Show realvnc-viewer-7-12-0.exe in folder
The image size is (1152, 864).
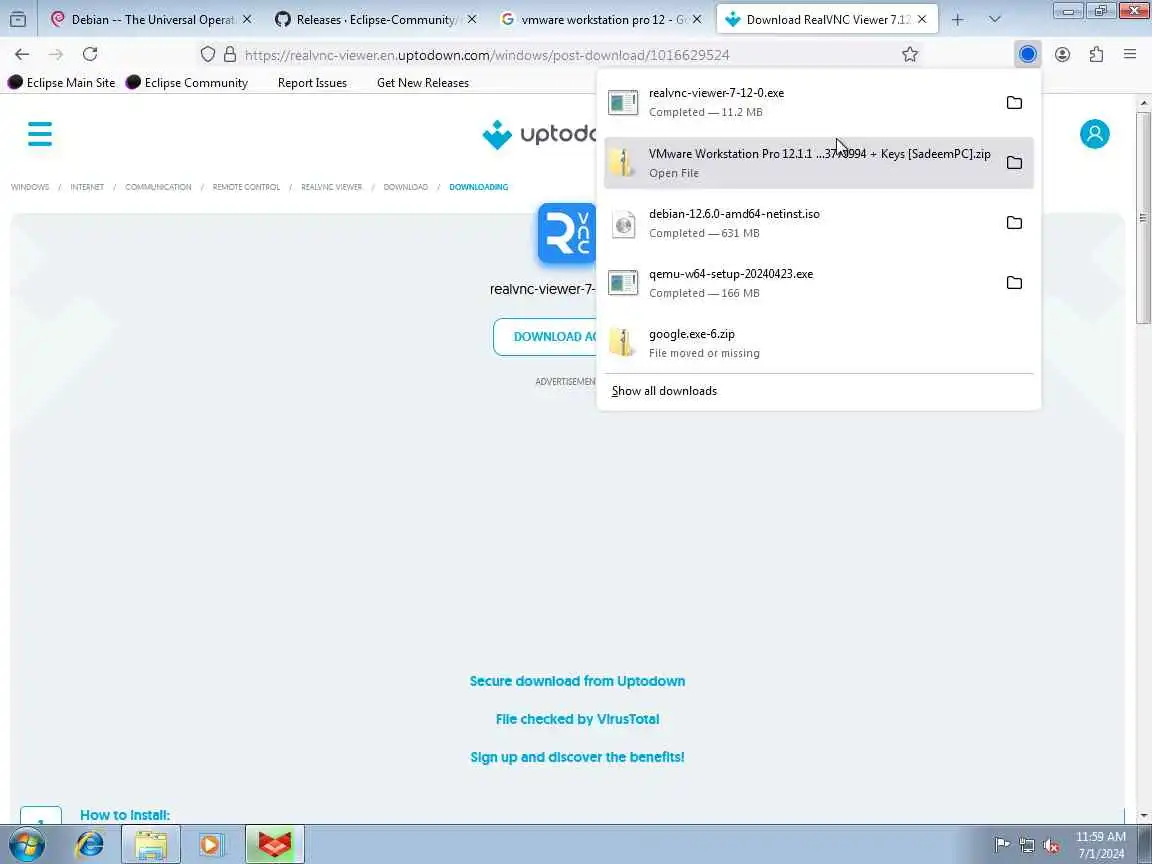coord(1014,103)
